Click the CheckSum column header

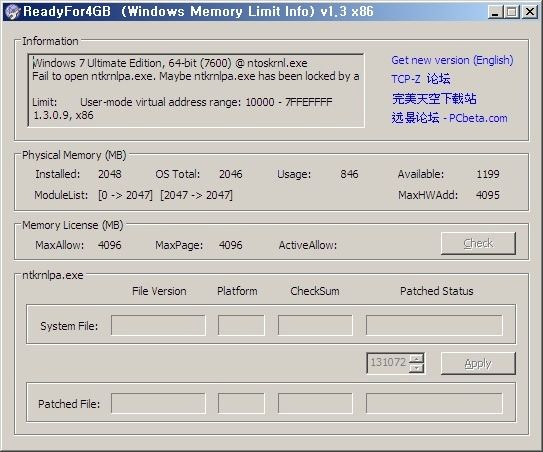point(315,291)
